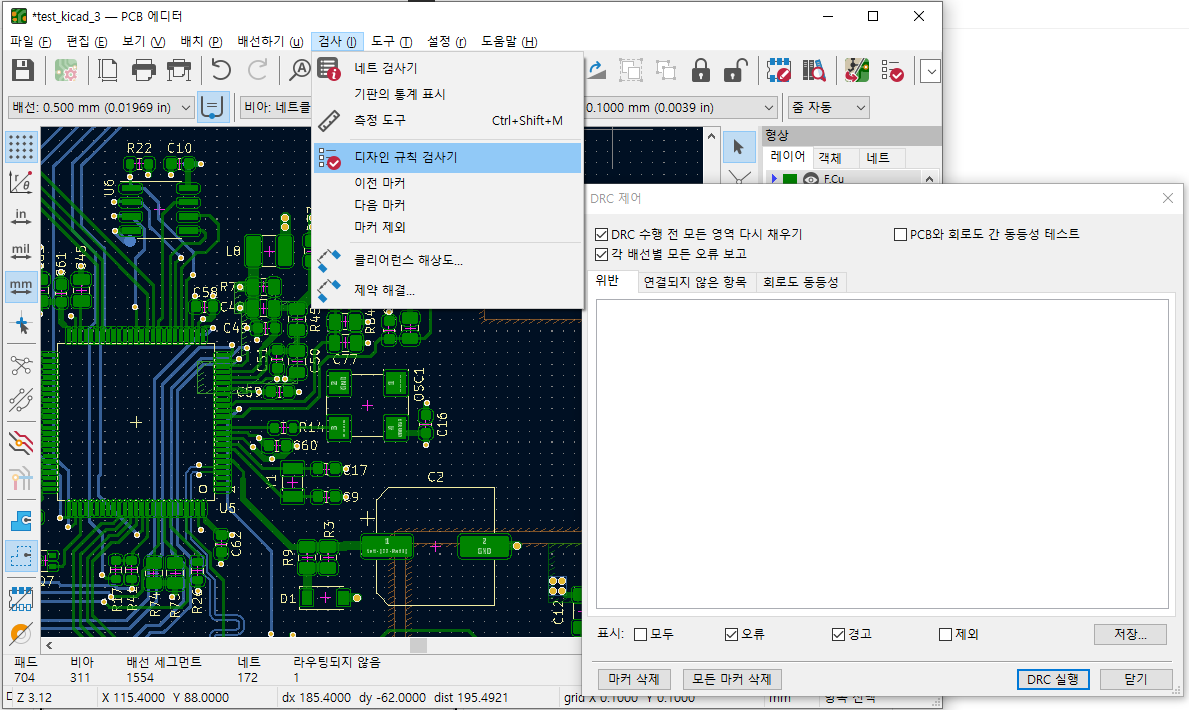This screenshot has height=710, width=1189.
Task: Click the Save board icon
Action: tap(23, 71)
